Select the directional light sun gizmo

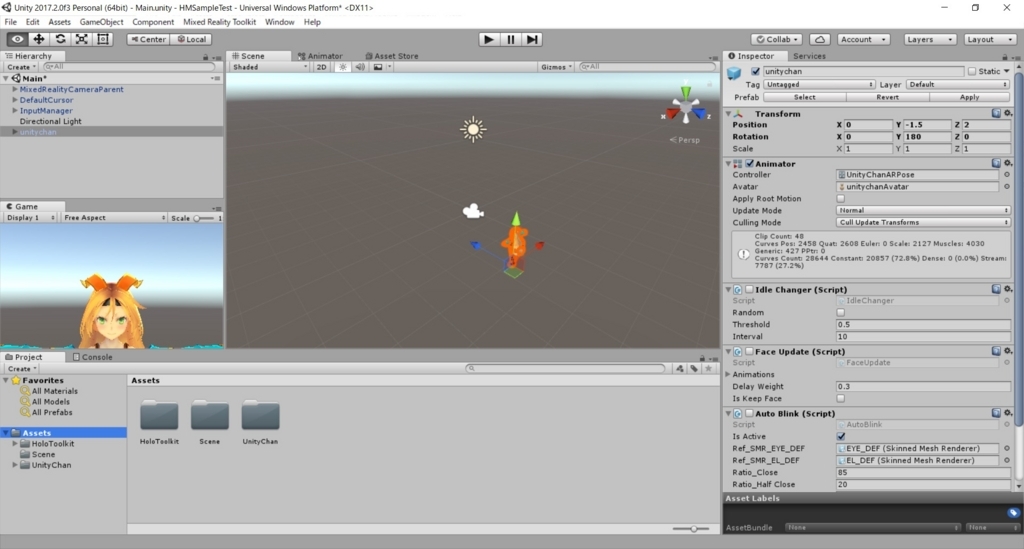(x=473, y=129)
